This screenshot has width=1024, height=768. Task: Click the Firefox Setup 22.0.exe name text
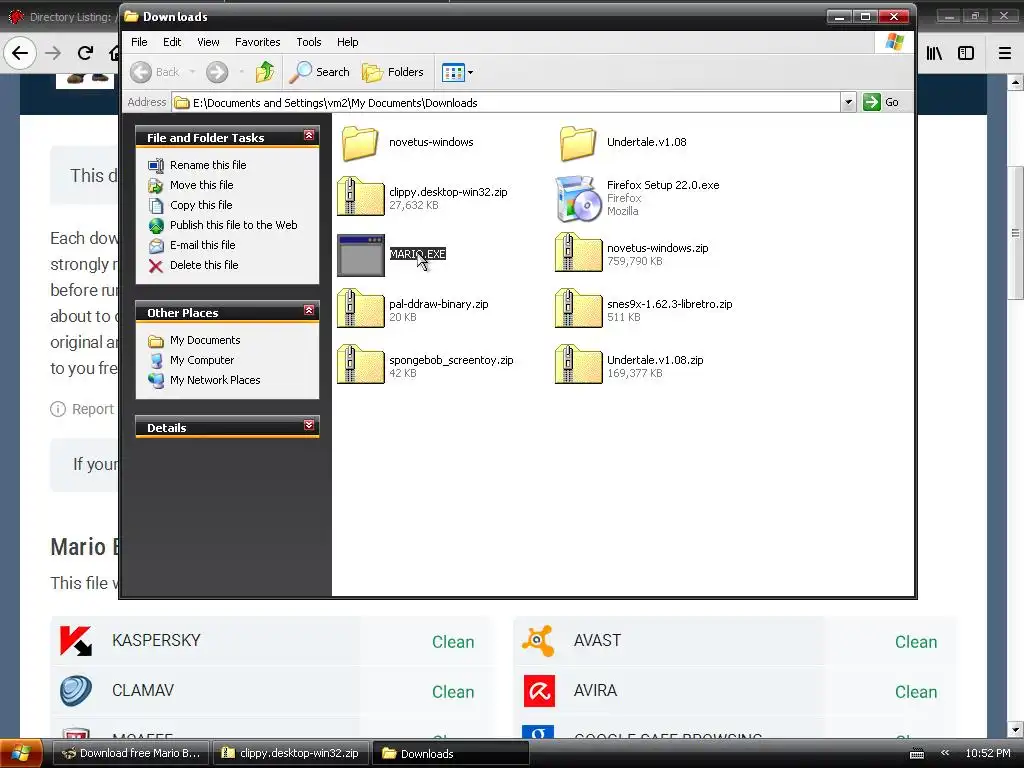[x=663, y=185]
